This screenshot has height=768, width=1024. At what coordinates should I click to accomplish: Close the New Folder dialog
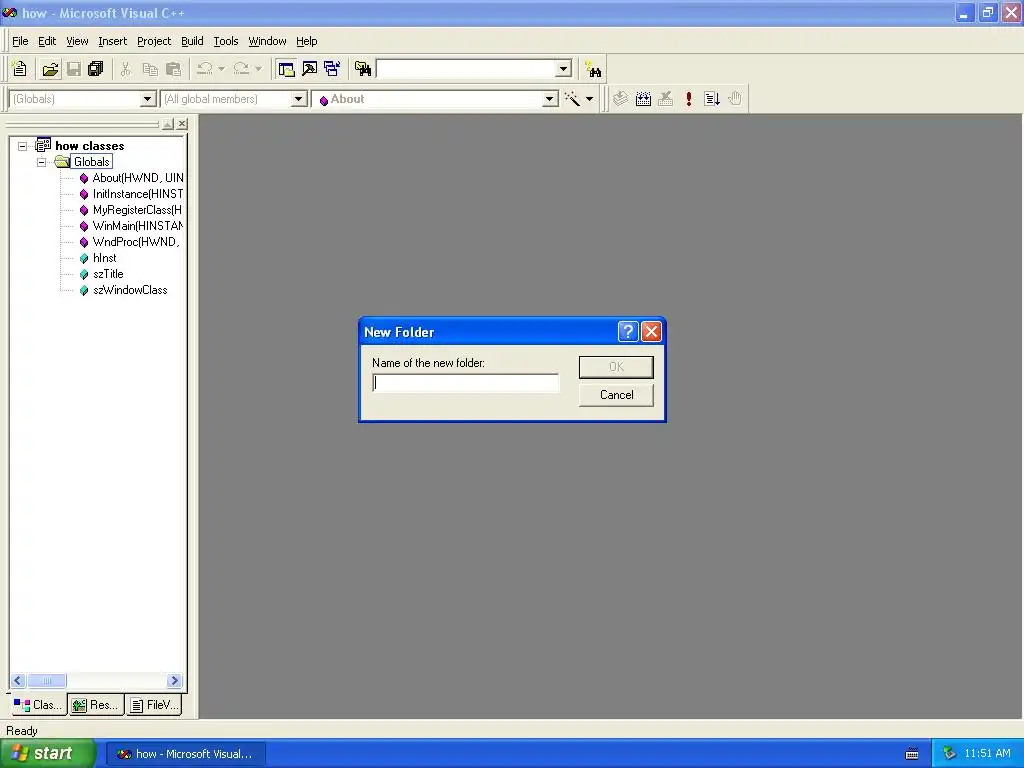coord(651,332)
